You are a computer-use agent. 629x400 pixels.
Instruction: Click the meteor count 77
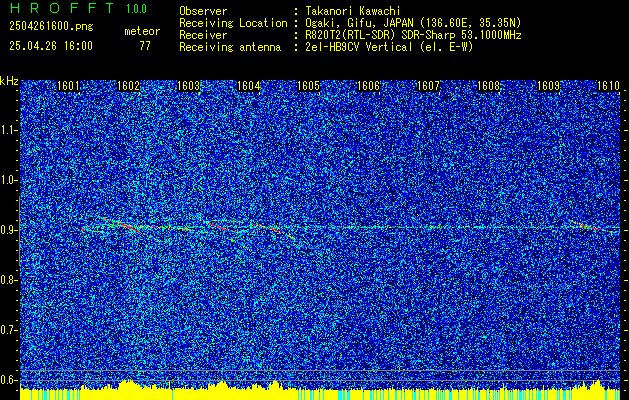[x=145, y=46]
